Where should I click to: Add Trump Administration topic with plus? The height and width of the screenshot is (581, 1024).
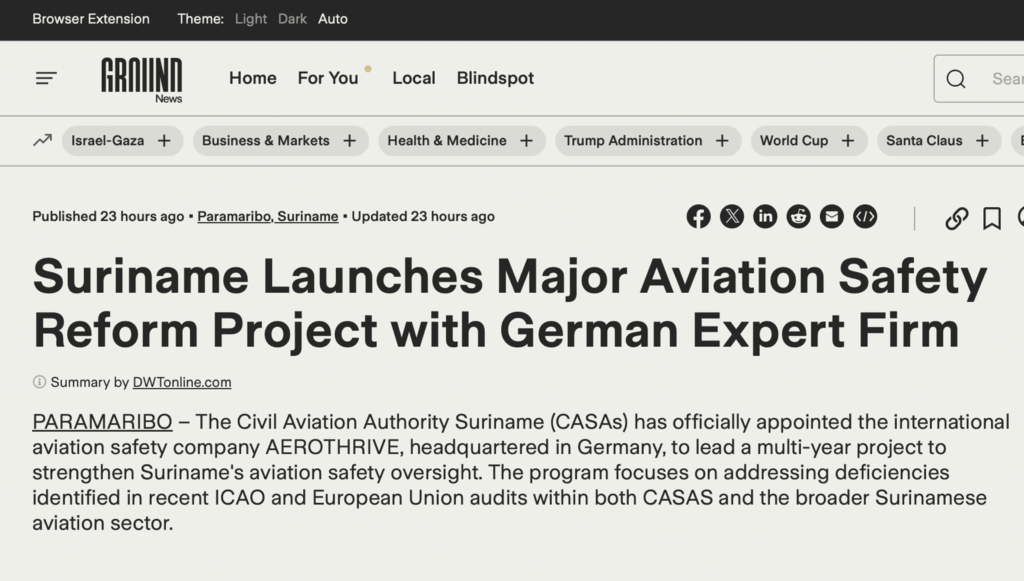pos(722,141)
